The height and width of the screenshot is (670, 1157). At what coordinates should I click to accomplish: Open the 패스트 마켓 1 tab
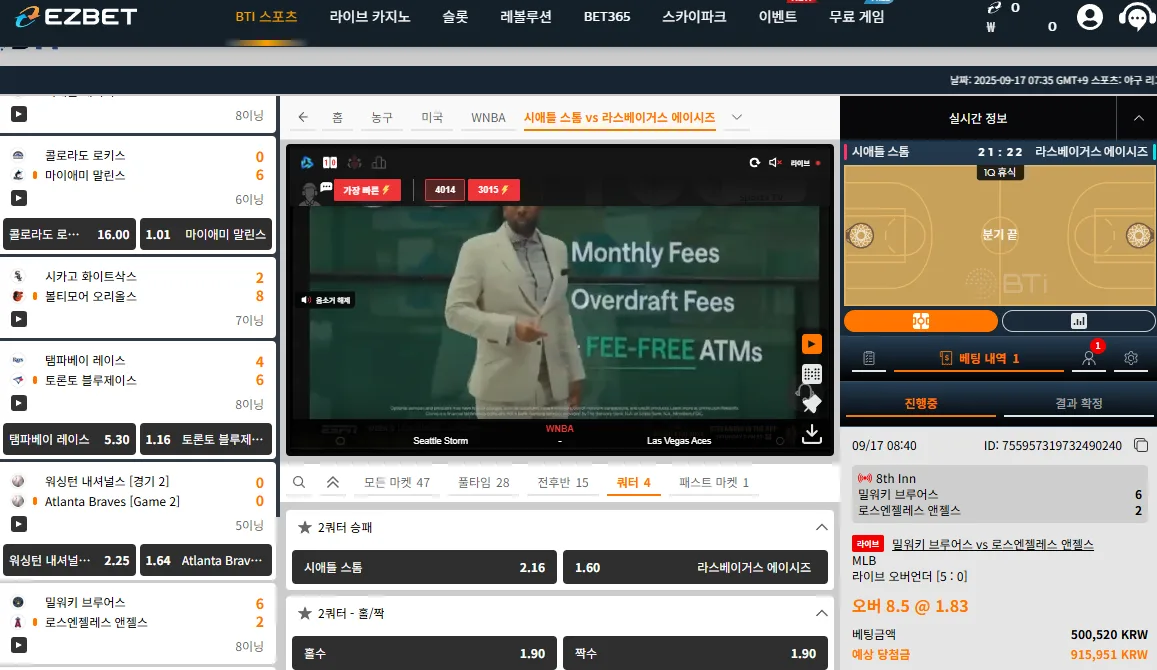coord(714,482)
